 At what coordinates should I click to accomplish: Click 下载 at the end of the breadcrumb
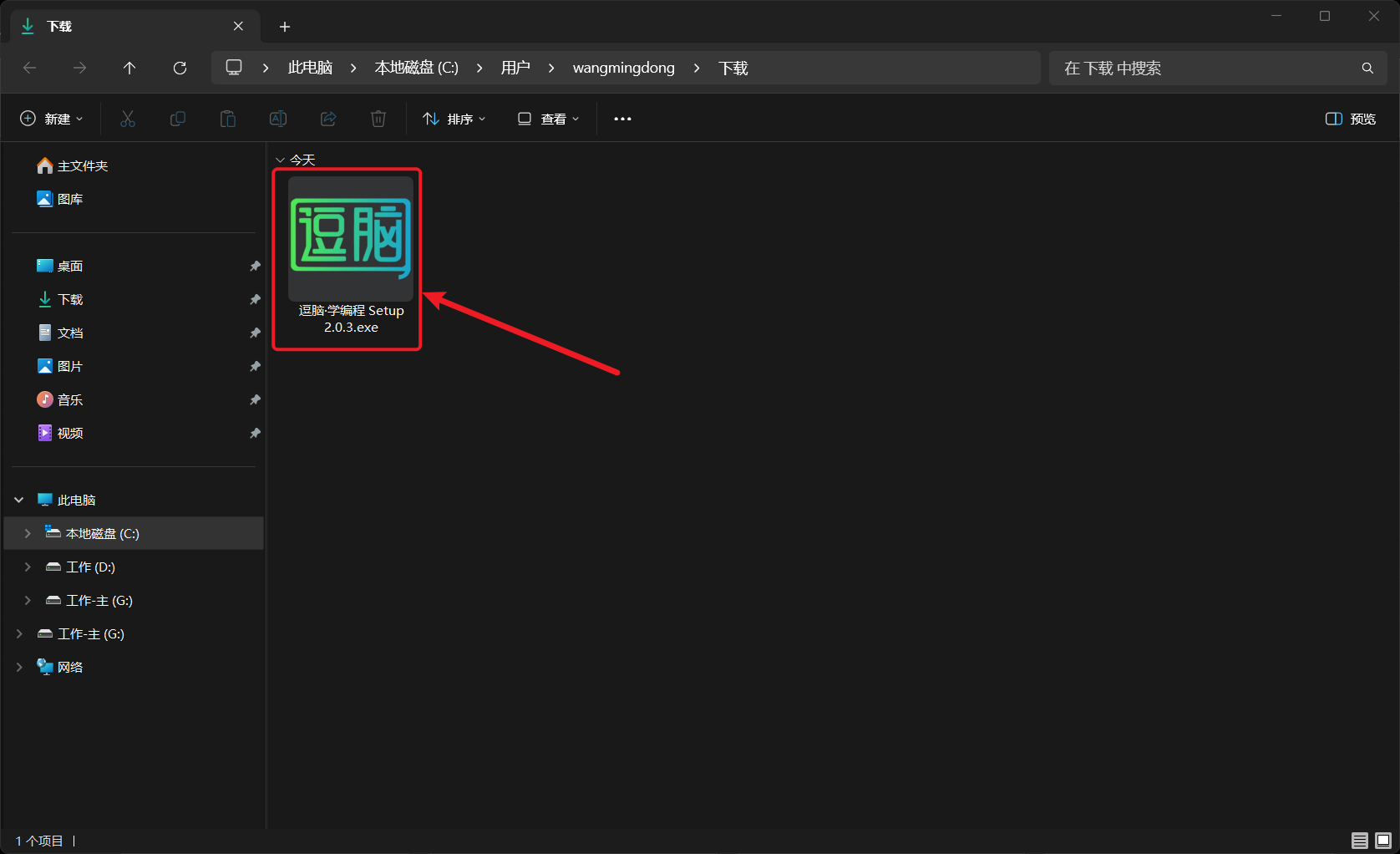click(x=733, y=68)
